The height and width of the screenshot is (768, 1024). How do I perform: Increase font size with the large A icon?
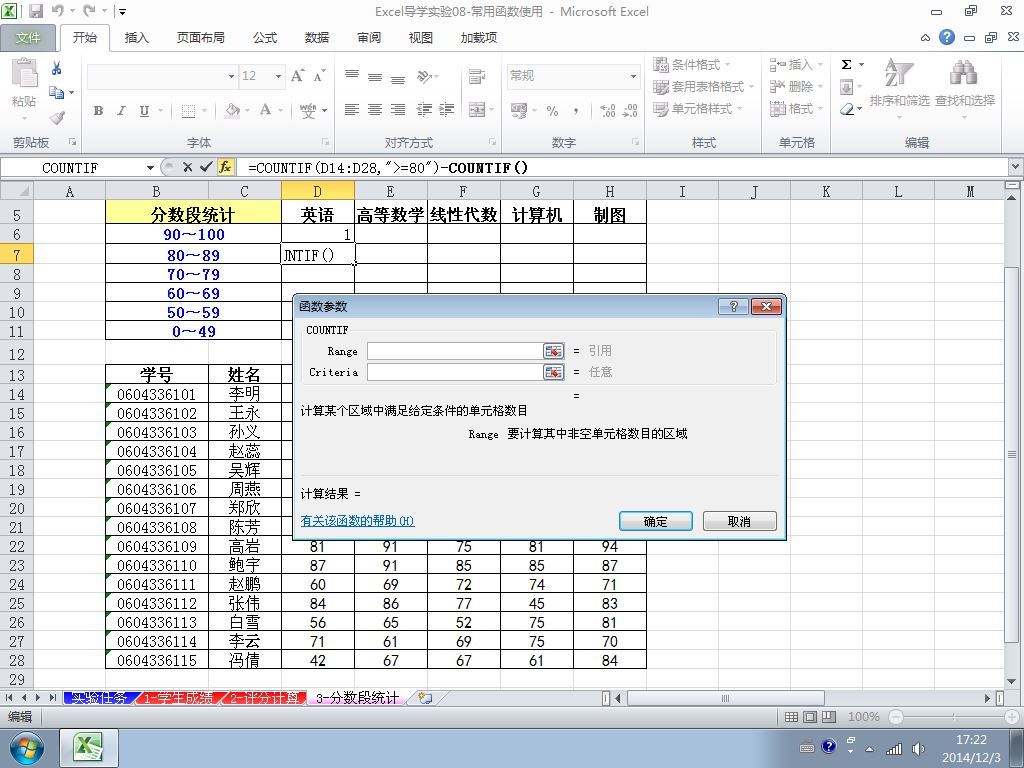coord(298,76)
